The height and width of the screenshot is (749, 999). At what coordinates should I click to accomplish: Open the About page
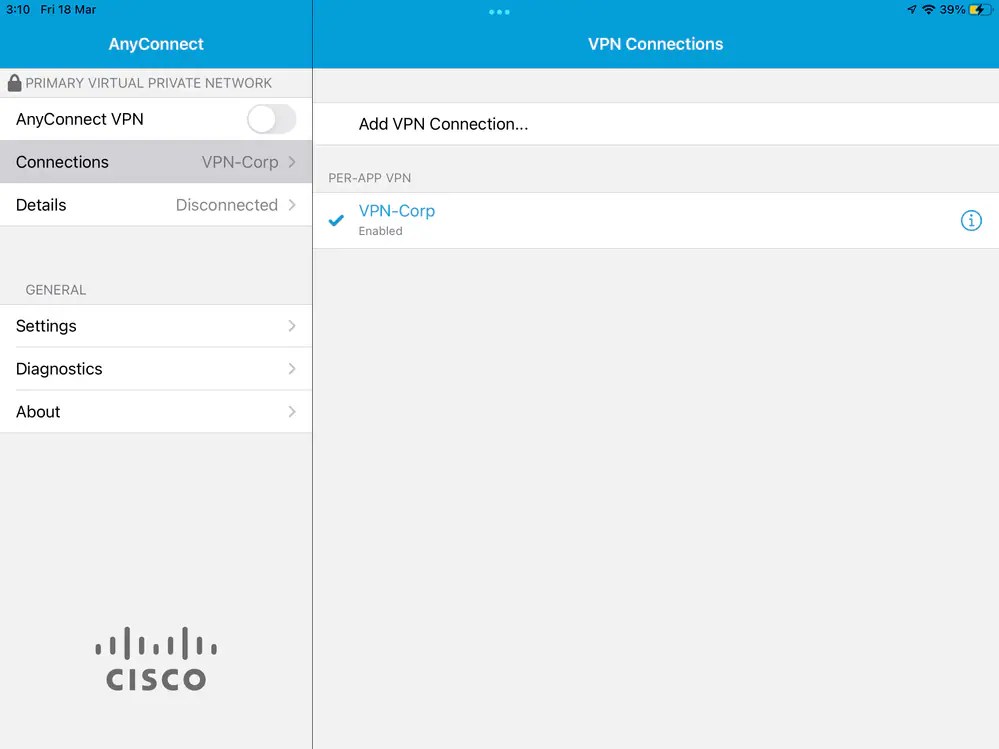[x=155, y=411]
